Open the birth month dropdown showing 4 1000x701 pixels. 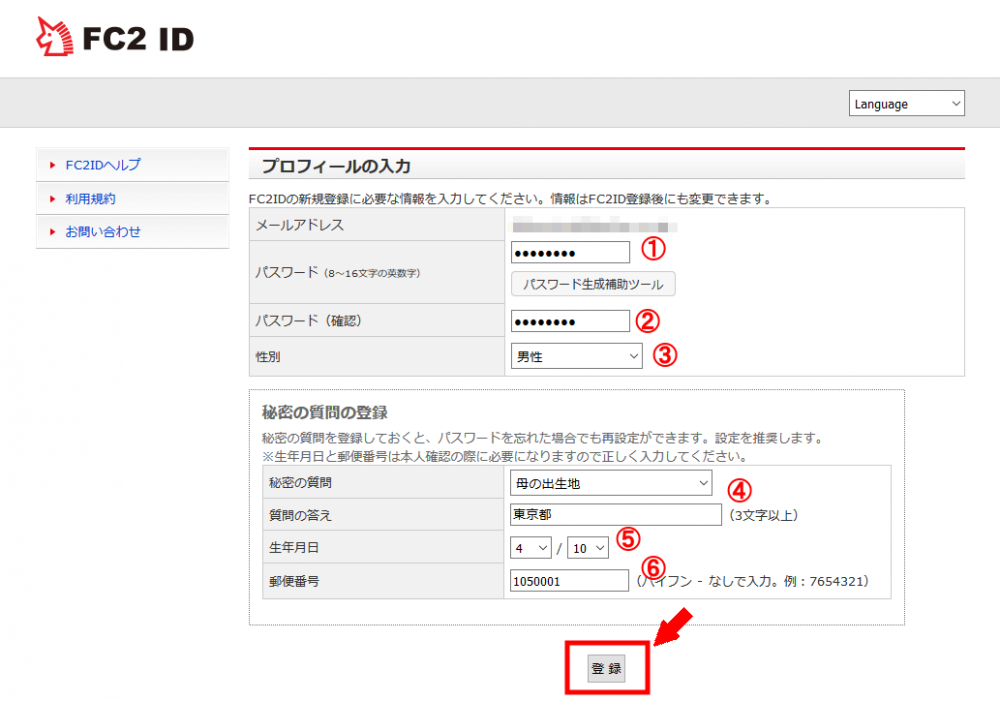point(531,548)
